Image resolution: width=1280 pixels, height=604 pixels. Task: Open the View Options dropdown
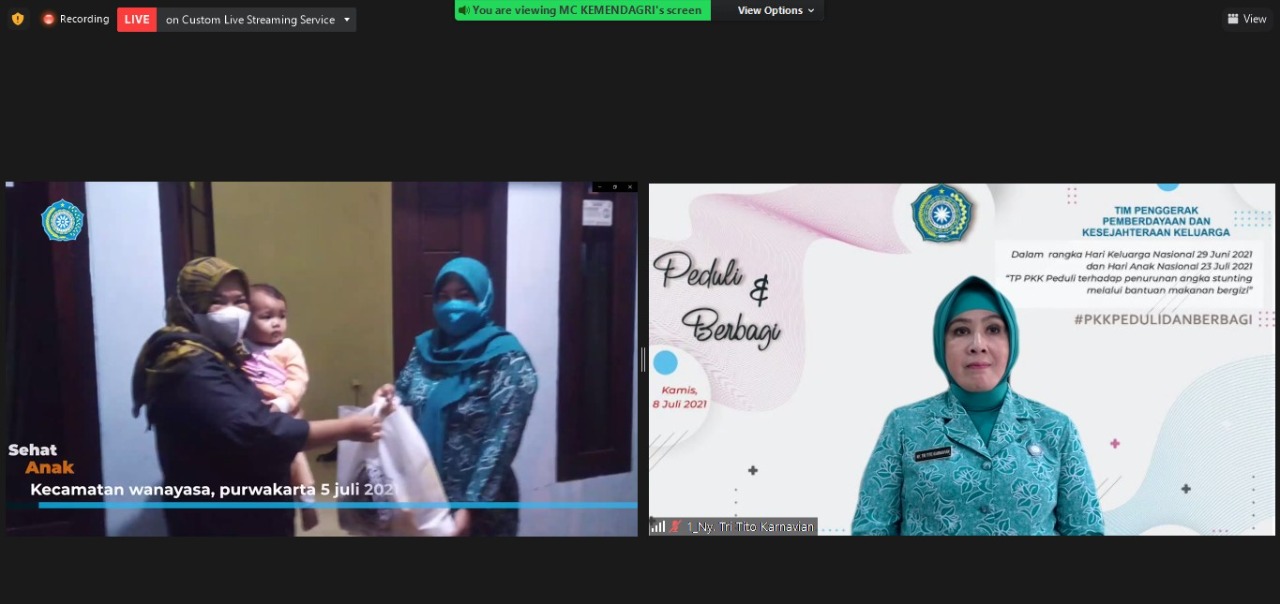pos(775,10)
